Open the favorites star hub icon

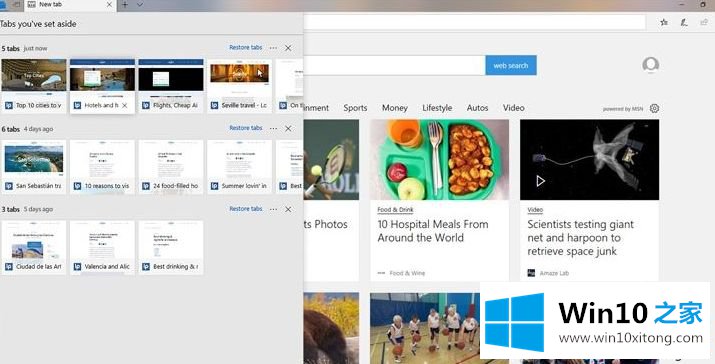pos(664,22)
